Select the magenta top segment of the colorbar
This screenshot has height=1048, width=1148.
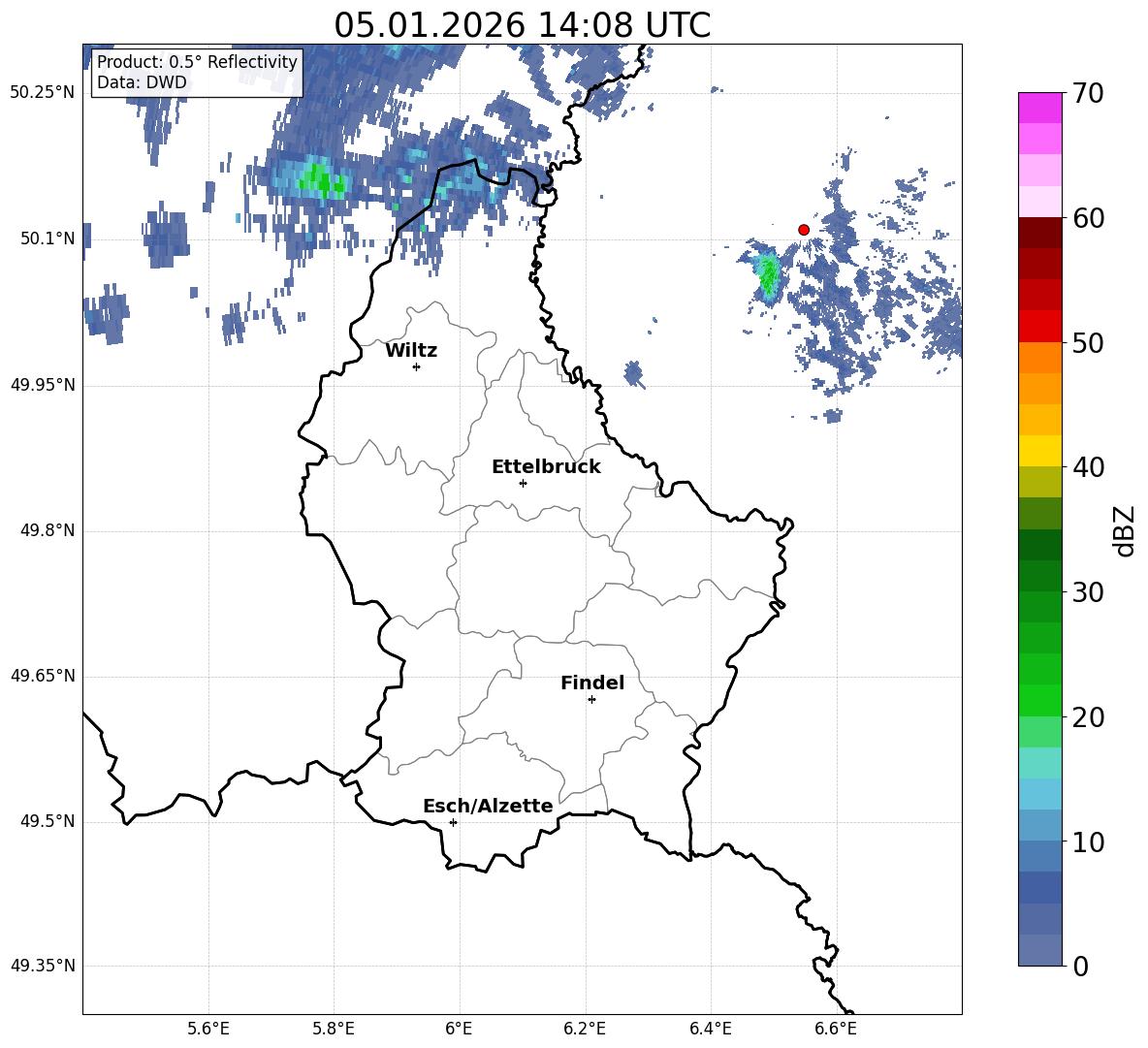click(1040, 108)
